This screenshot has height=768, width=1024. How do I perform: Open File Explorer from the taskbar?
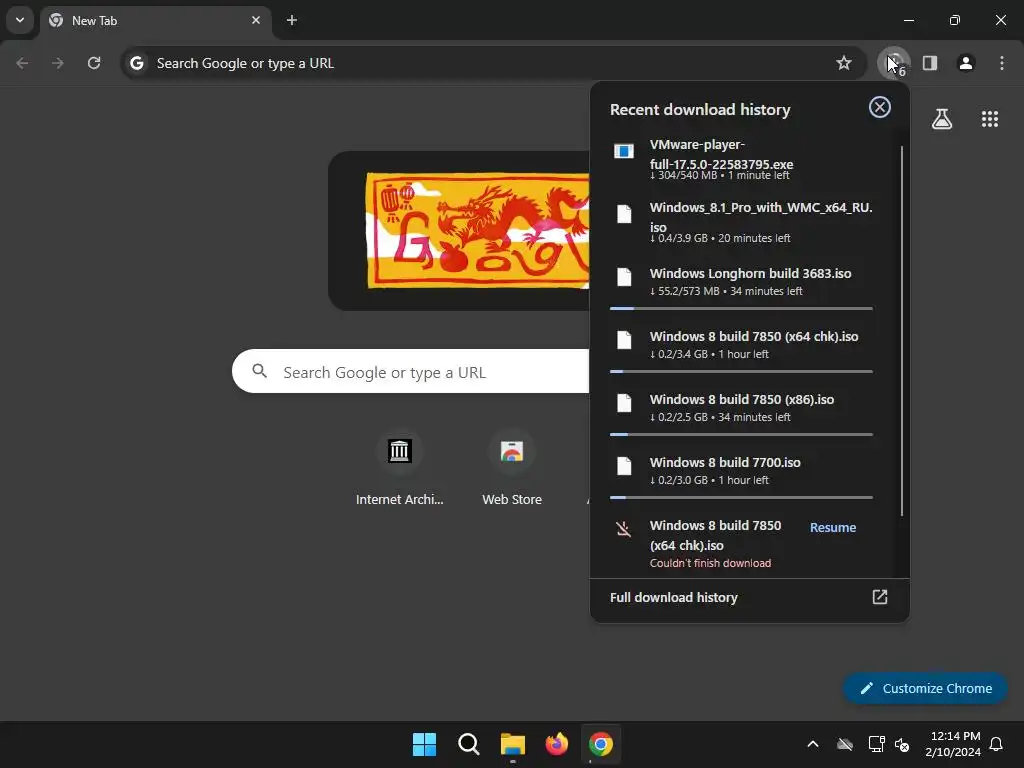(513, 744)
